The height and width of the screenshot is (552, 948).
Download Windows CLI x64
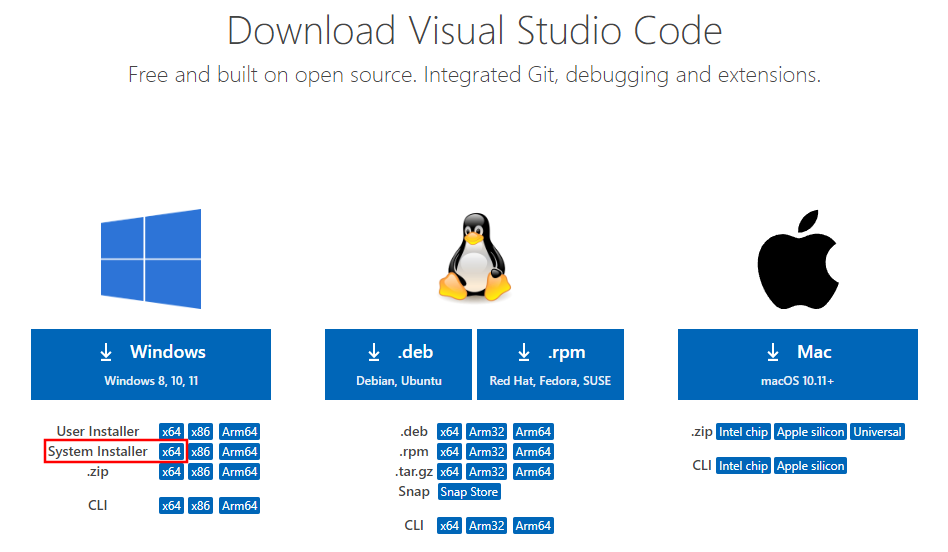coord(171,505)
